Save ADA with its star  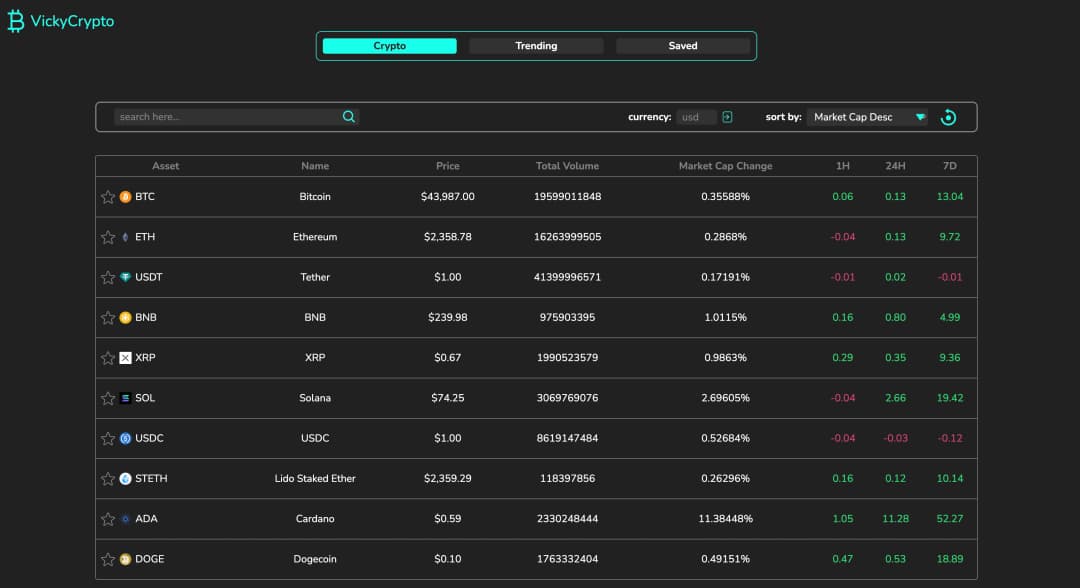[108, 519]
